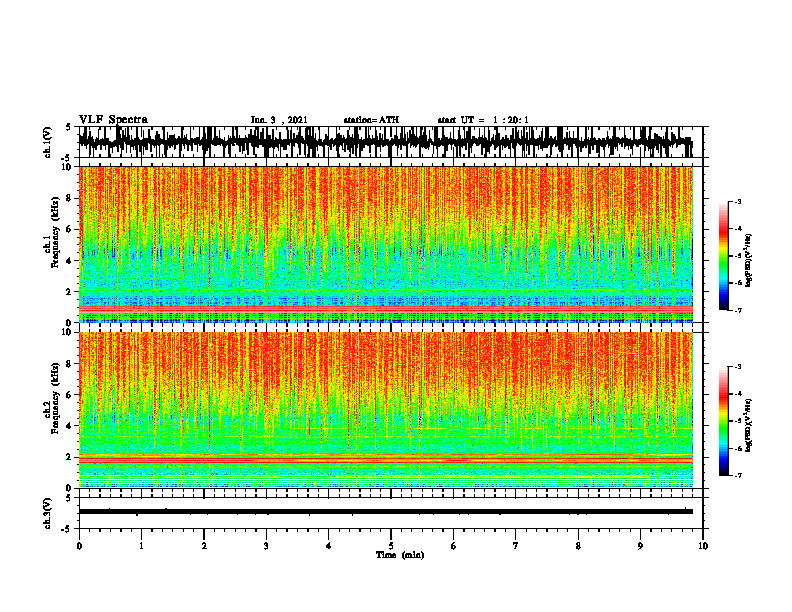Screen dimensions: 792x612
Task: Click inside the ch.2 spectrogram plot
Action: coord(386,410)
